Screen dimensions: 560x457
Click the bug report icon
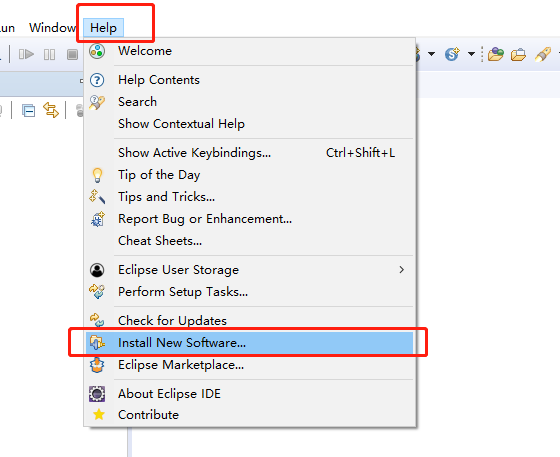[98, 219]
